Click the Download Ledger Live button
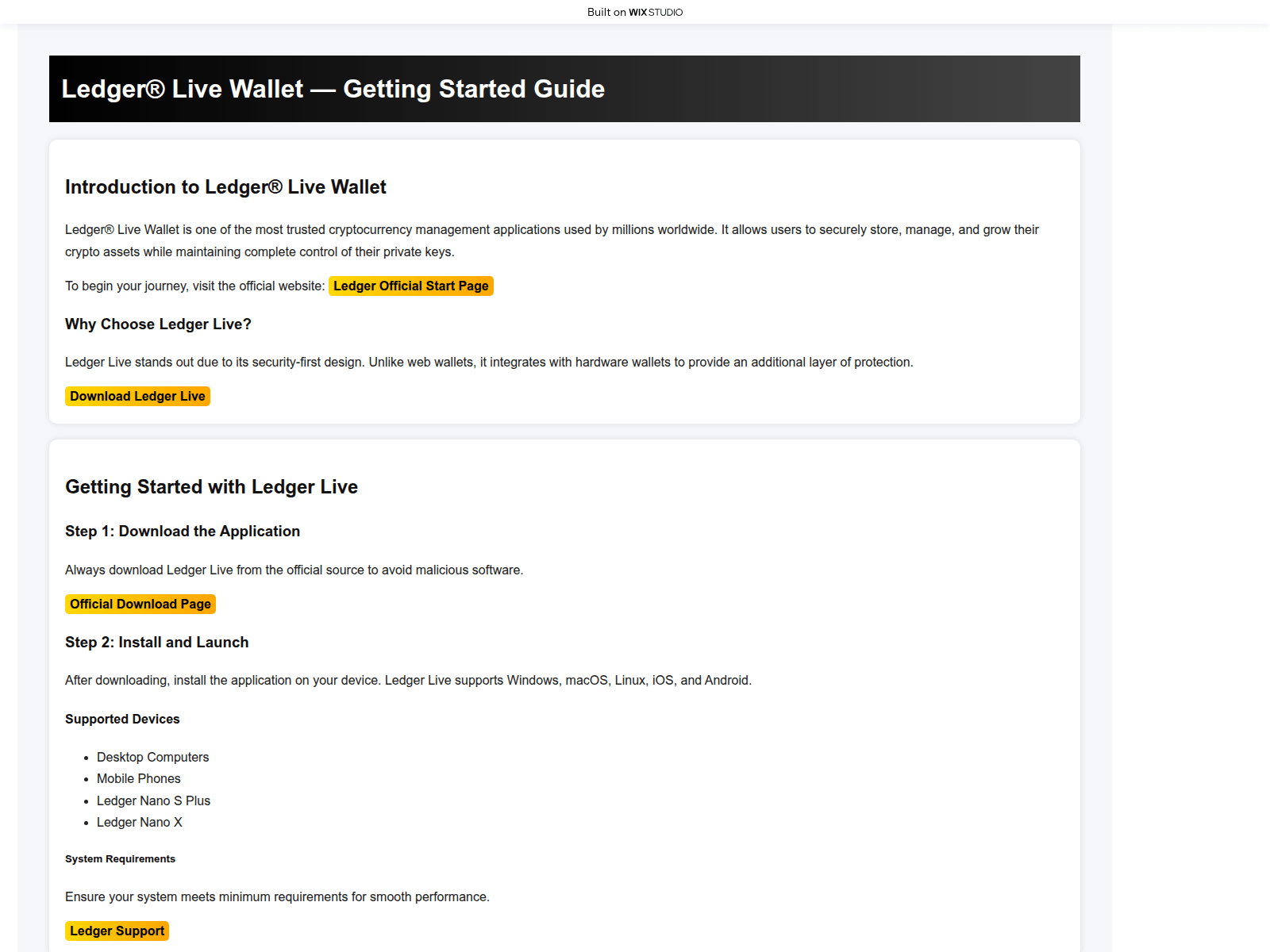The width and height of the screenshot is (1270, 952). click(137, 396)
